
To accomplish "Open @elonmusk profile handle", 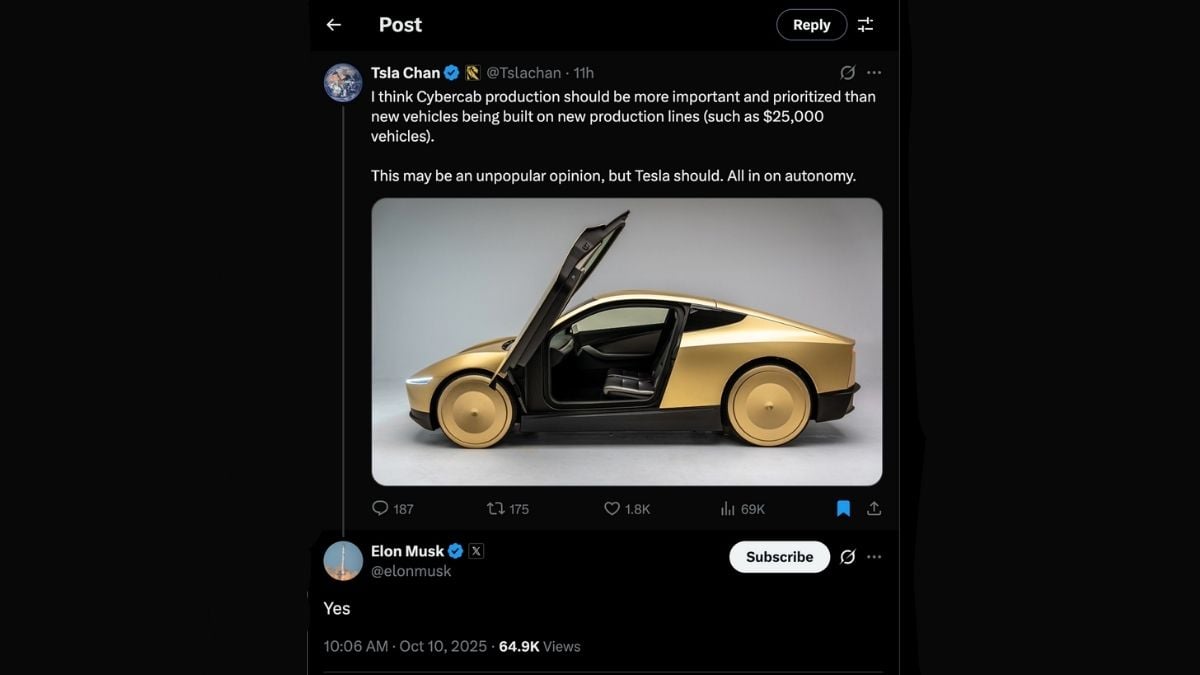I will click(411, 571).
